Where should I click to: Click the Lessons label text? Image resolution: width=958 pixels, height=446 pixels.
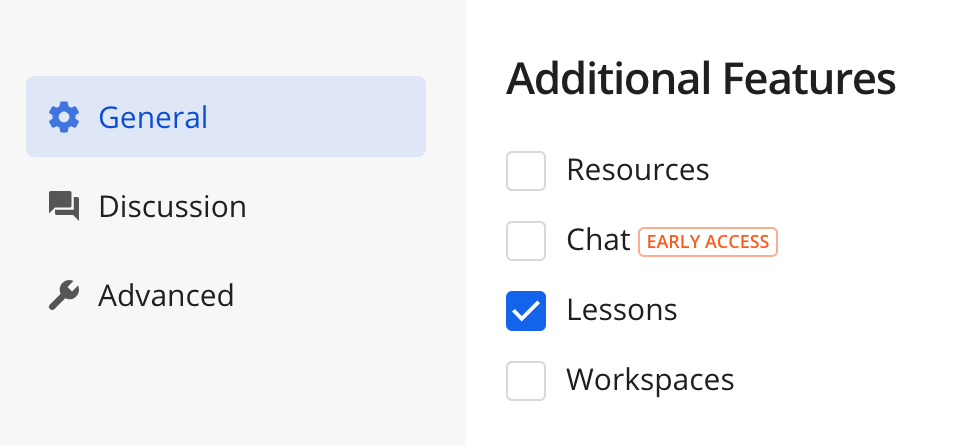click(x=622, y=310)
